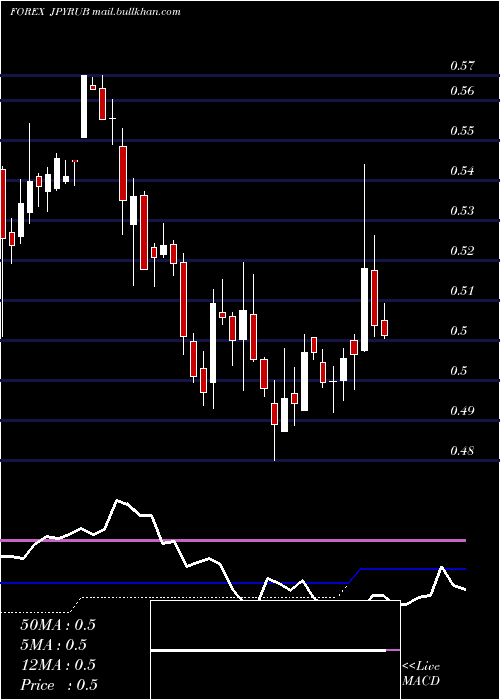
Task: Click the 'mail.bullkhan.com' source label
Action: [136, 12]
